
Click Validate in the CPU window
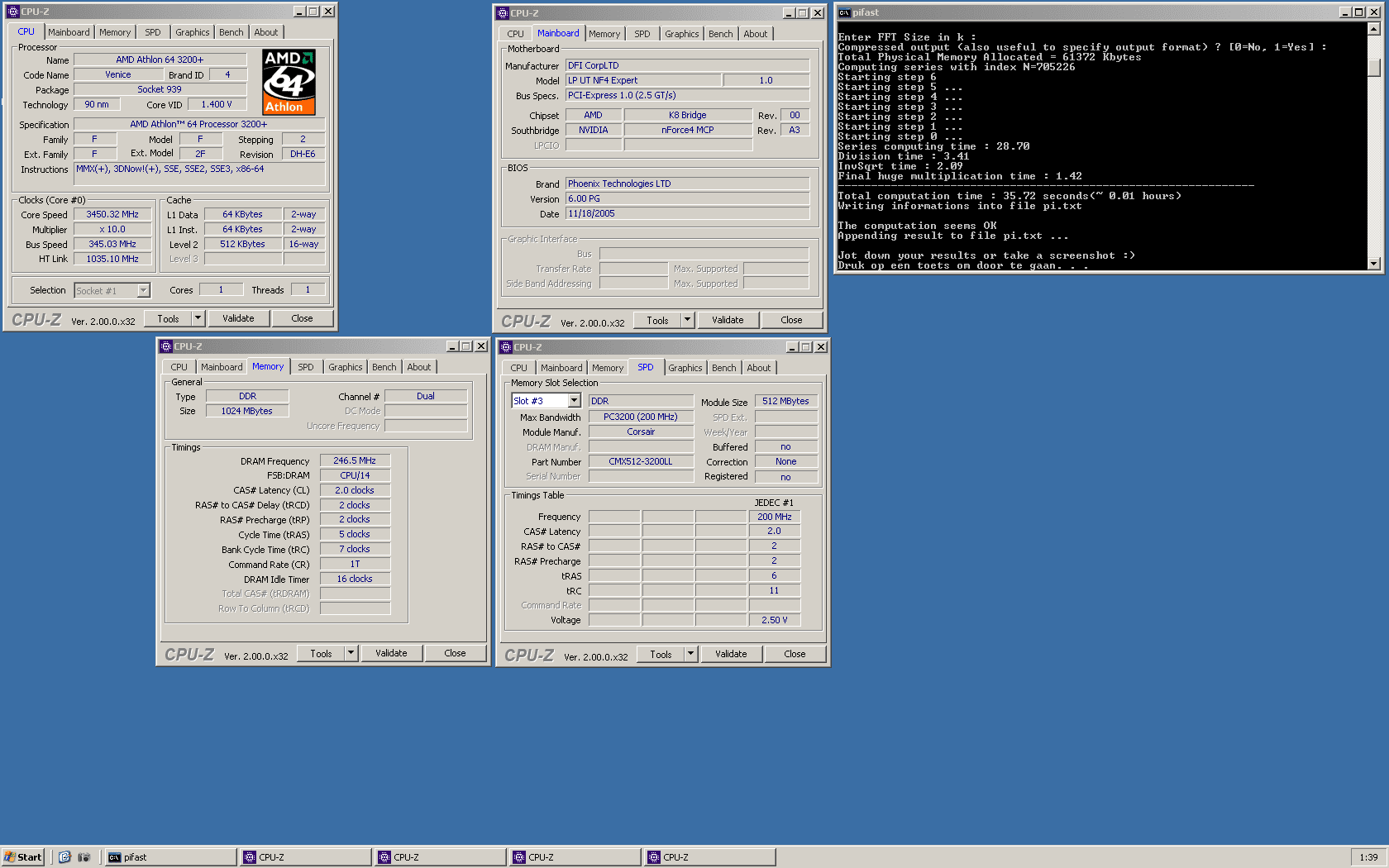[238, 318]
